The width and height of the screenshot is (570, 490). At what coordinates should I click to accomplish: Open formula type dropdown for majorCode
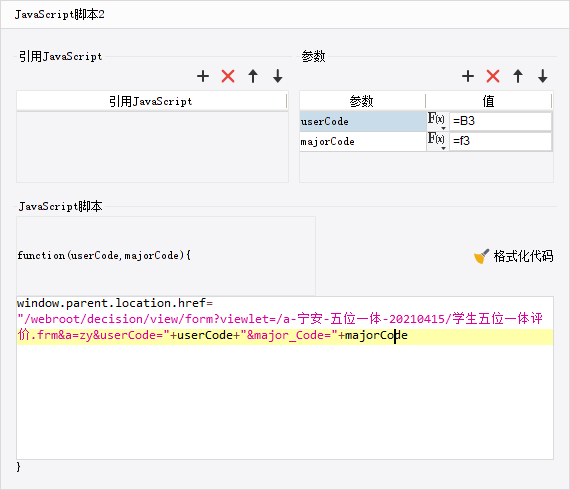437,141
